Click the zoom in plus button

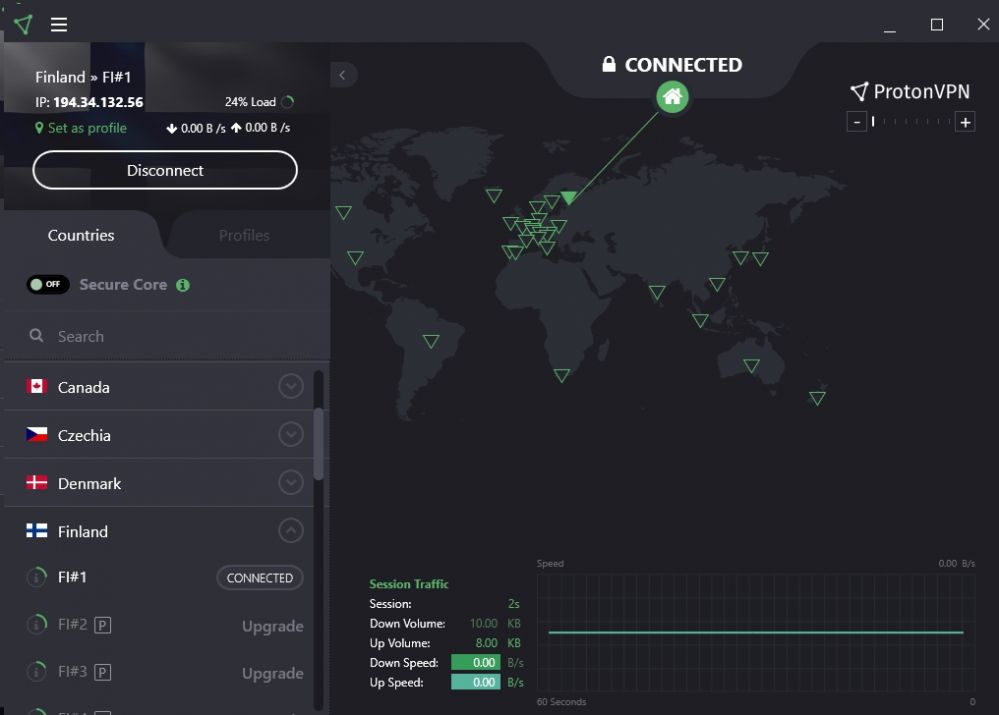pyautogui.click(x=965, y=122)
